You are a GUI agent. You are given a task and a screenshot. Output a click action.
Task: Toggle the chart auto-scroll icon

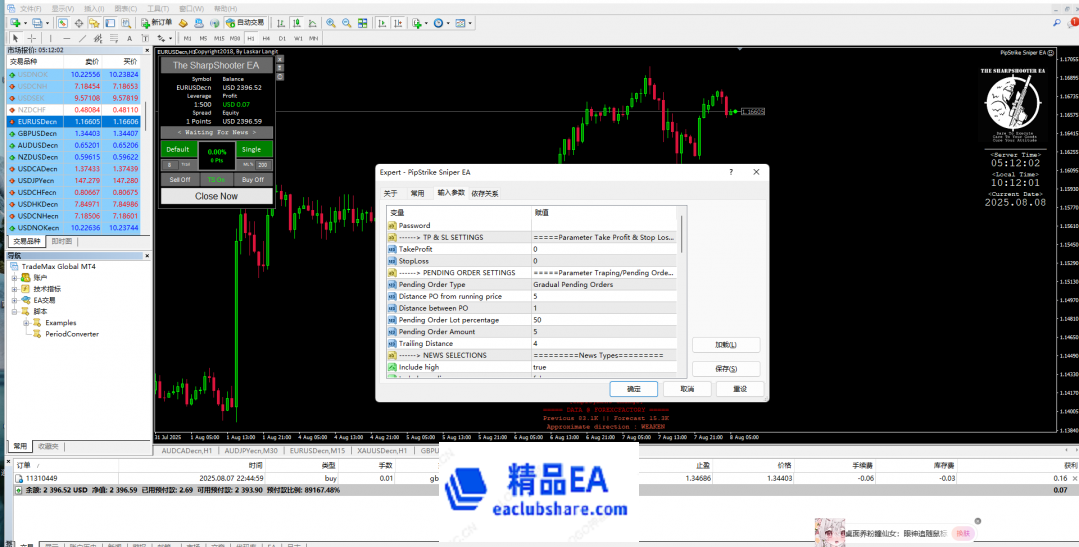[382, 23]
